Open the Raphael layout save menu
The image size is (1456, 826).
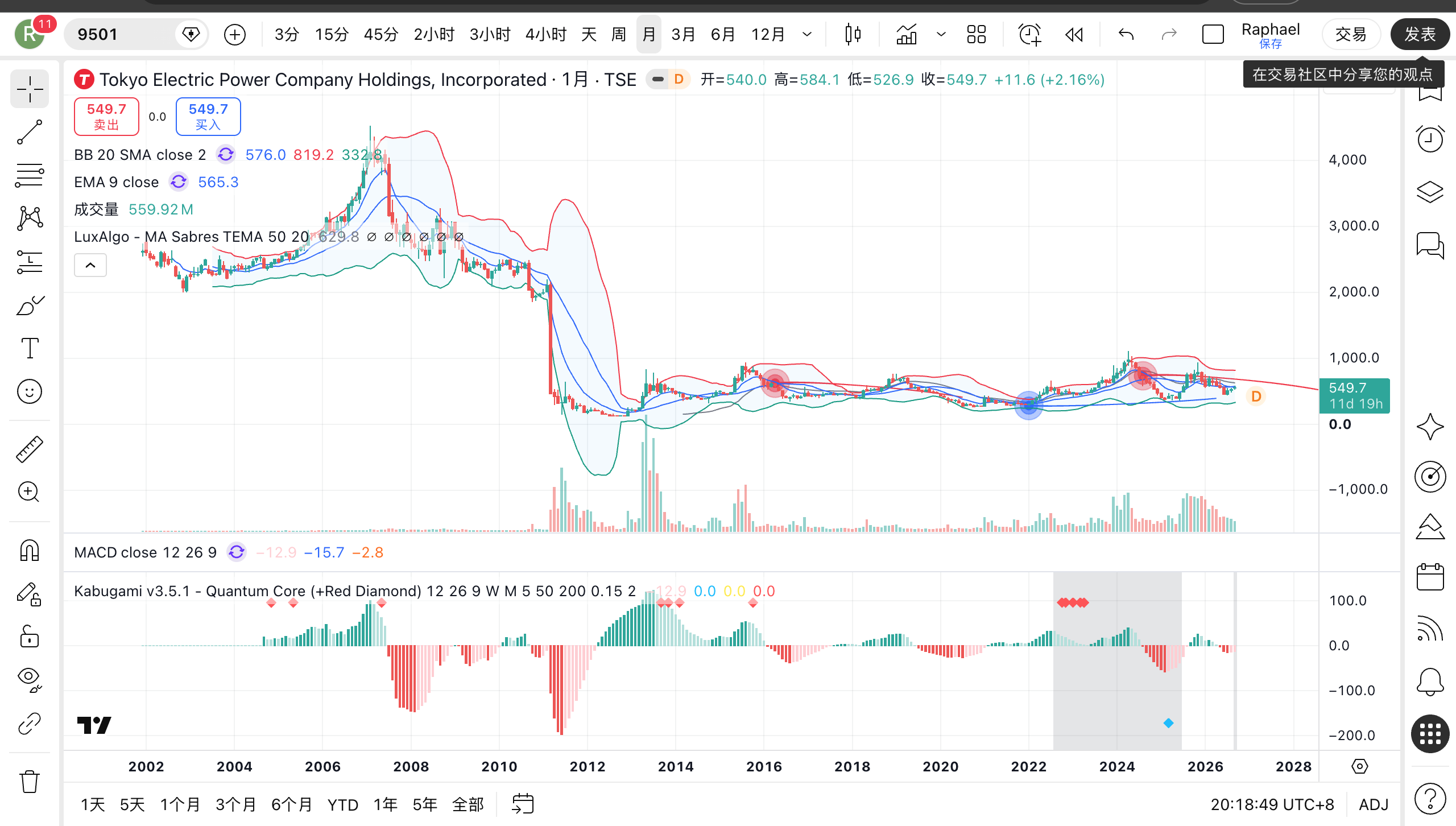click(1271, 35)
